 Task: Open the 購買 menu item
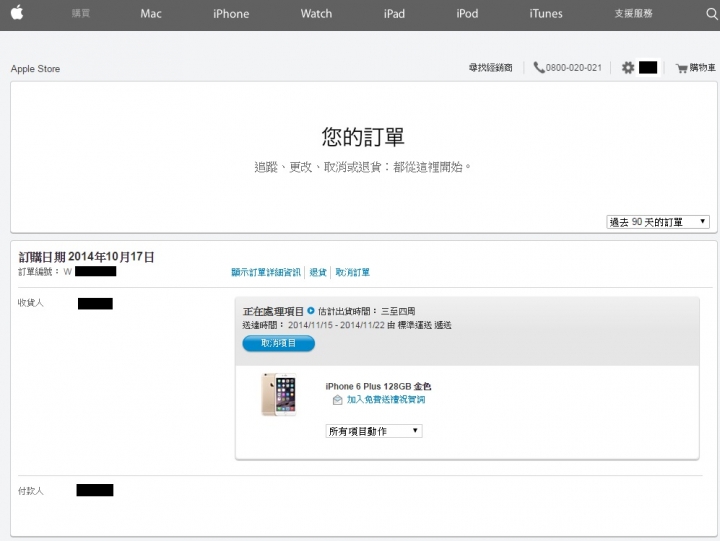[x=81, y=13]
